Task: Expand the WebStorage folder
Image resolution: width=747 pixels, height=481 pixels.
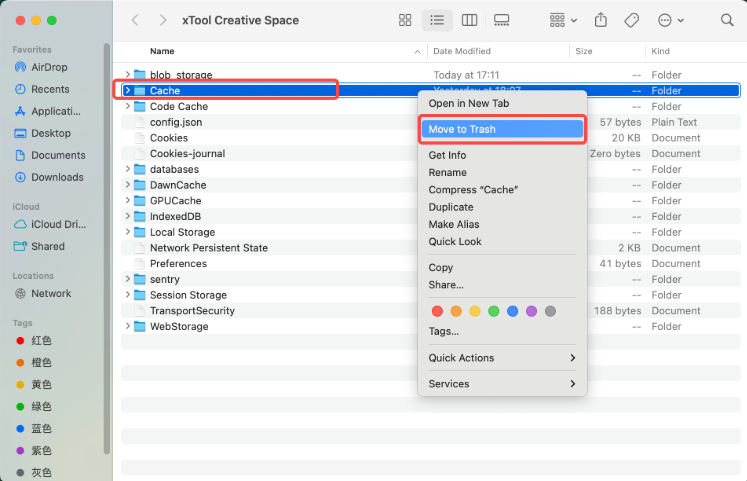Action: pos(128,326)
